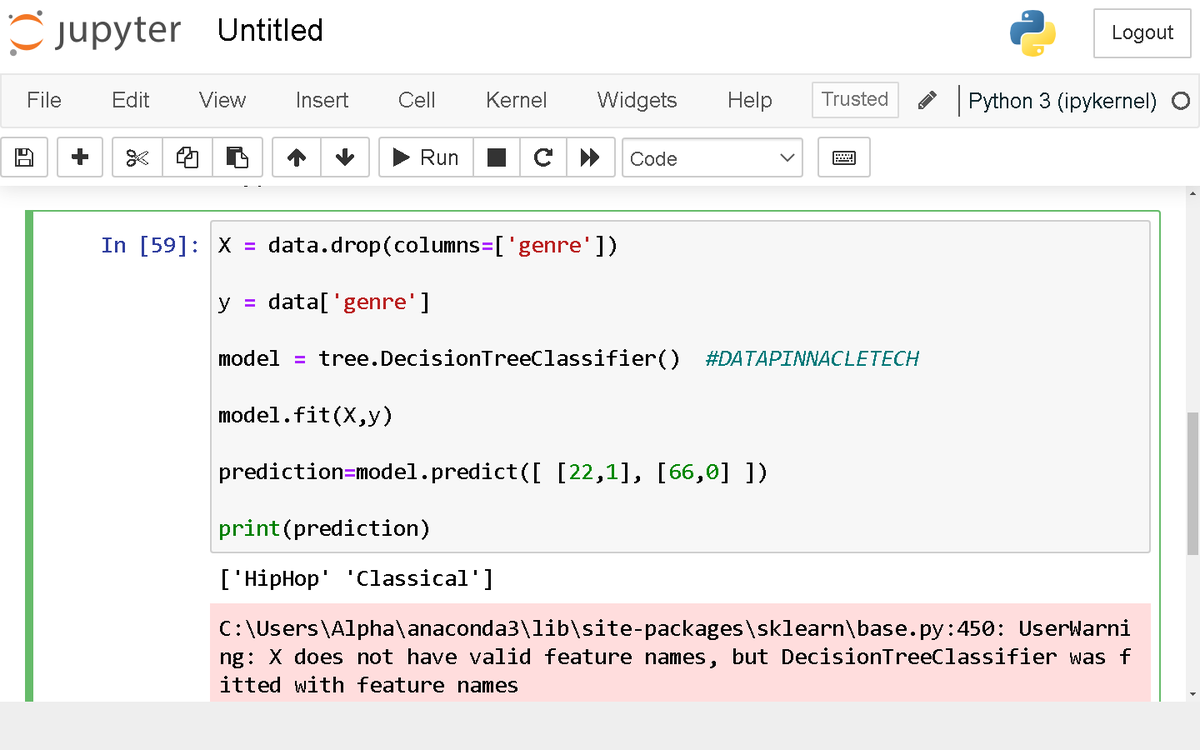Click the #DATAPINNACLETECH comment in code
1200x750 pixels.
coord(812,358)
